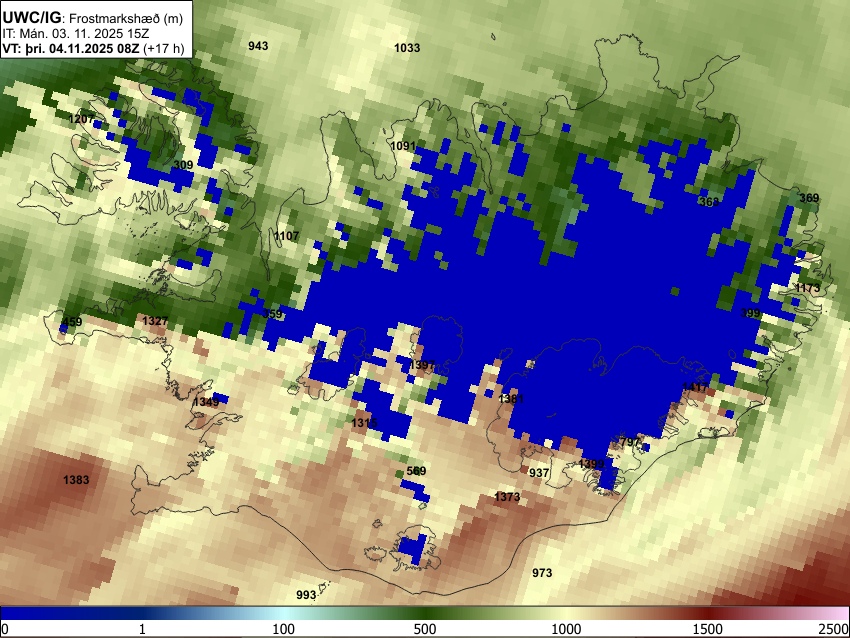Click the 309 value label

(183, 165)
